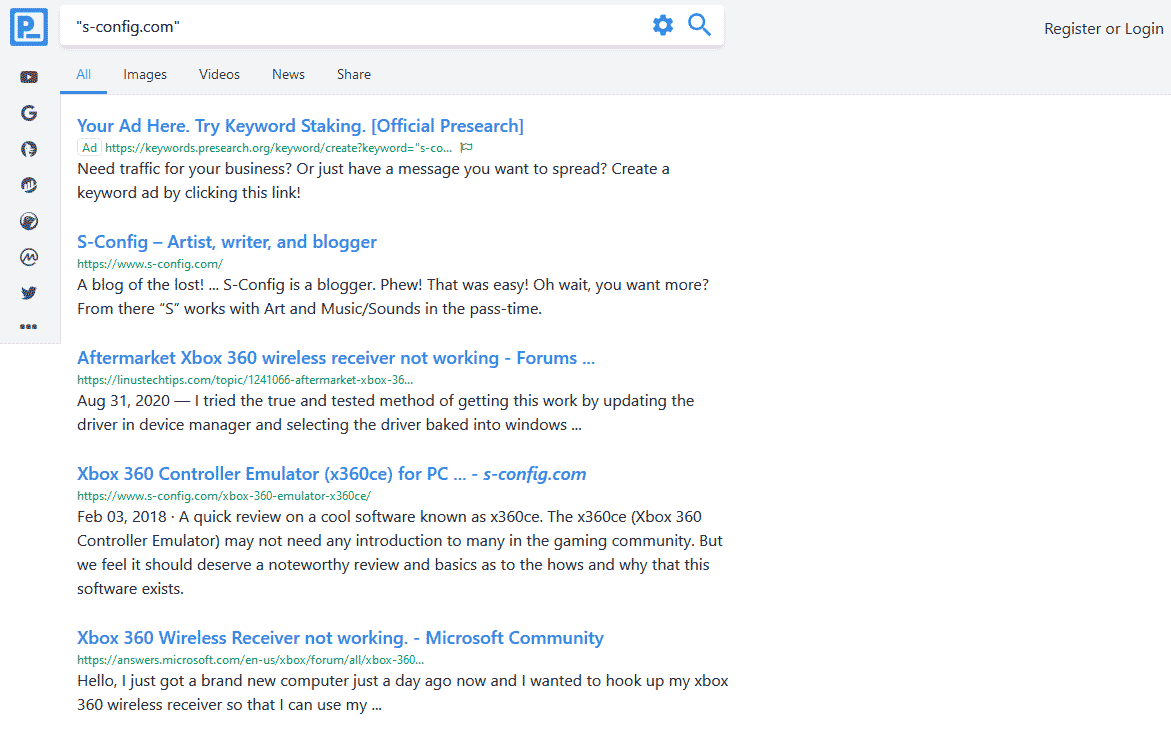Open "S-Config – Artist, writer, and blogger" result

(227, 242)
